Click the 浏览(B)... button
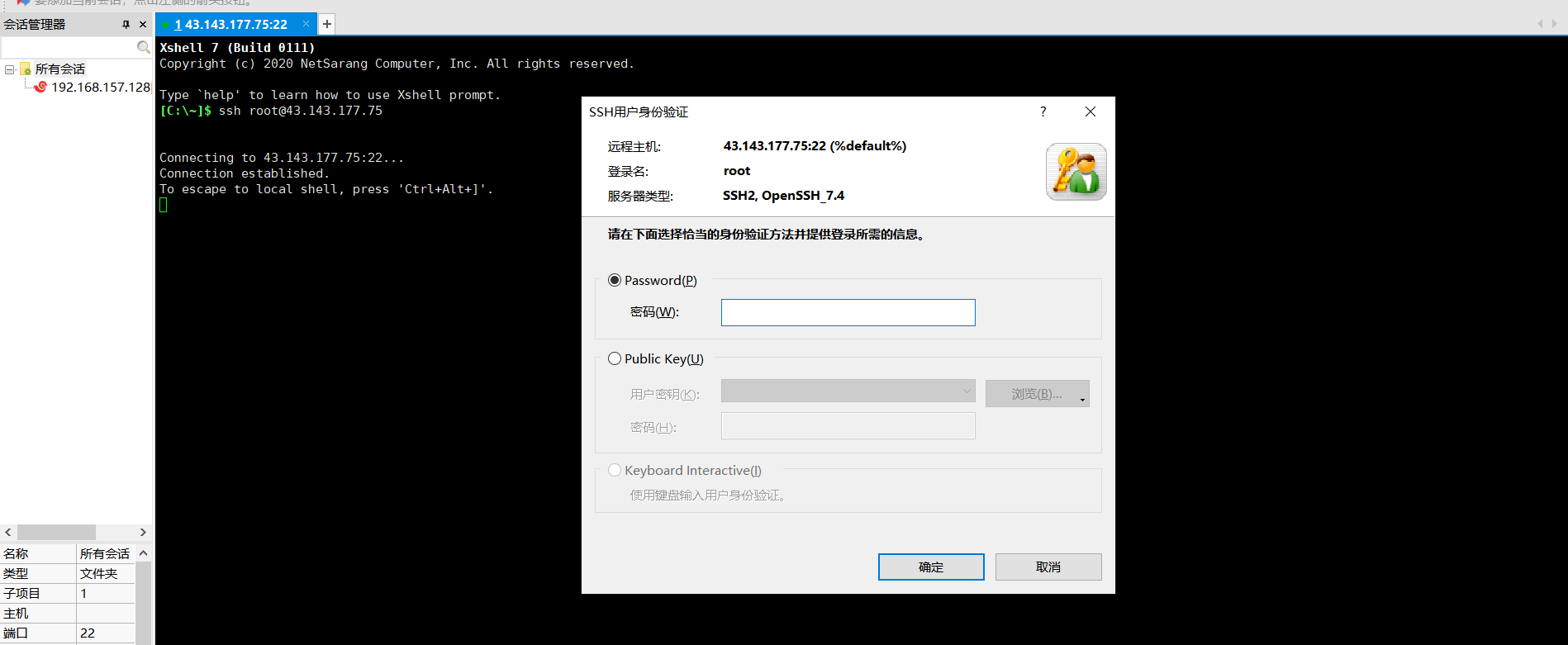Viewport: 1568px width, 645px height. (x=1037, y=394)
